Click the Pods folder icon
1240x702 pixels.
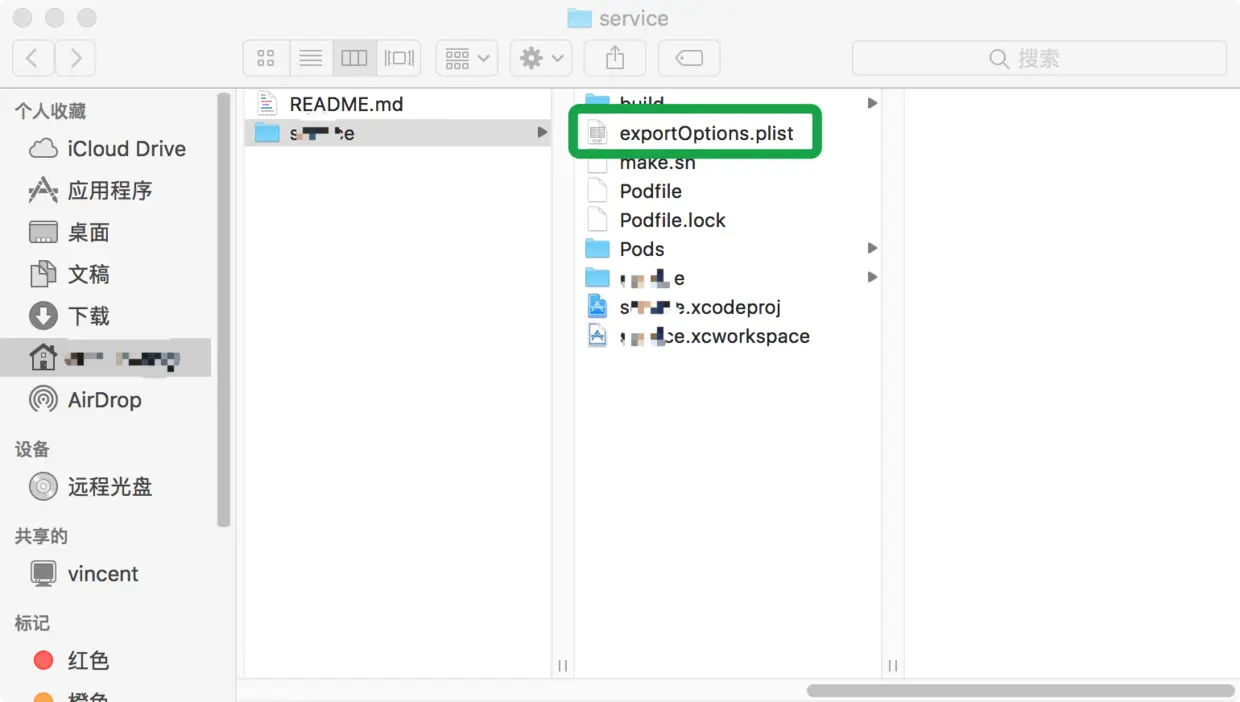[597, 248]
